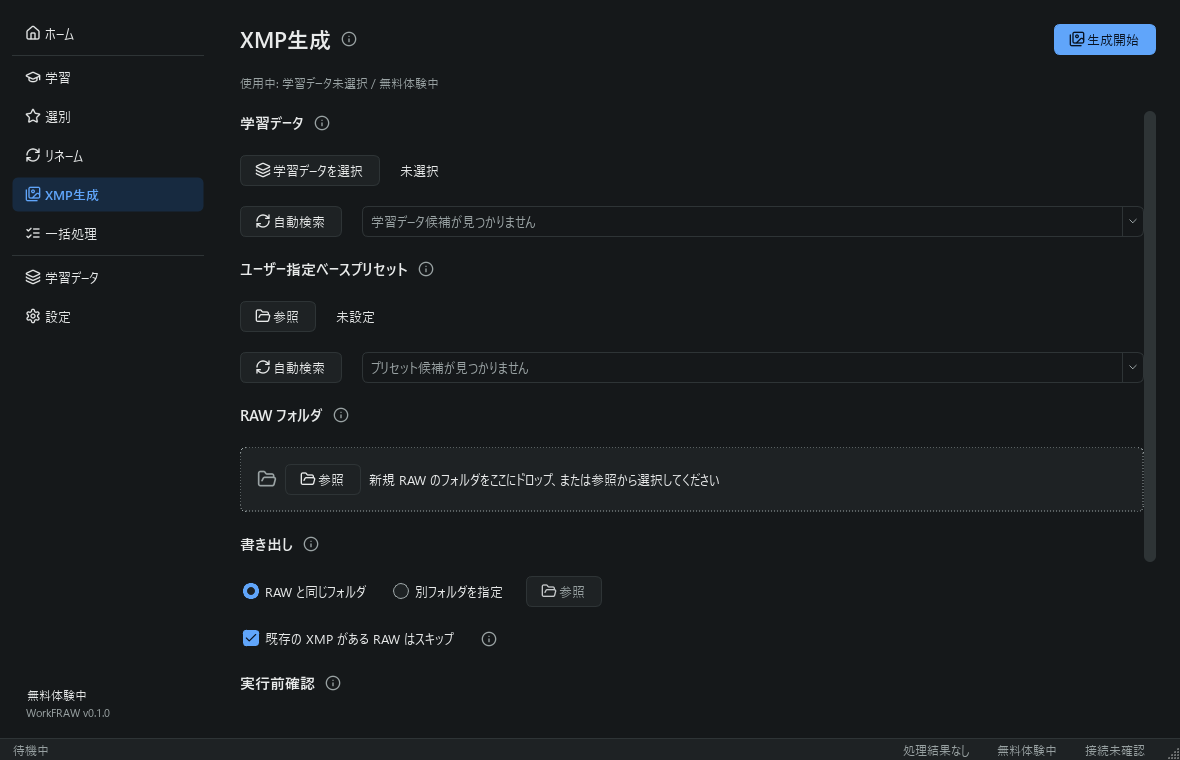Click the vertical scrollbar of main panel
Screen dimensions: 1180x760
1149,336
